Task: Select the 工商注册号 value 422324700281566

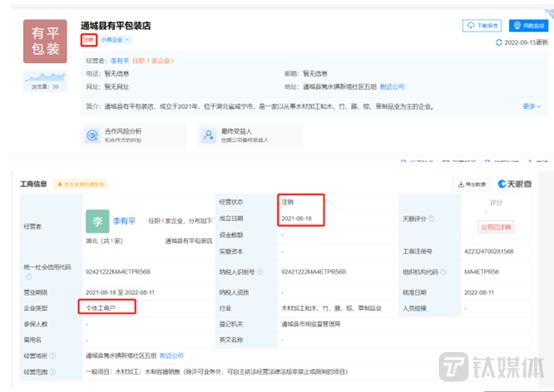Action: coord(489,252)
